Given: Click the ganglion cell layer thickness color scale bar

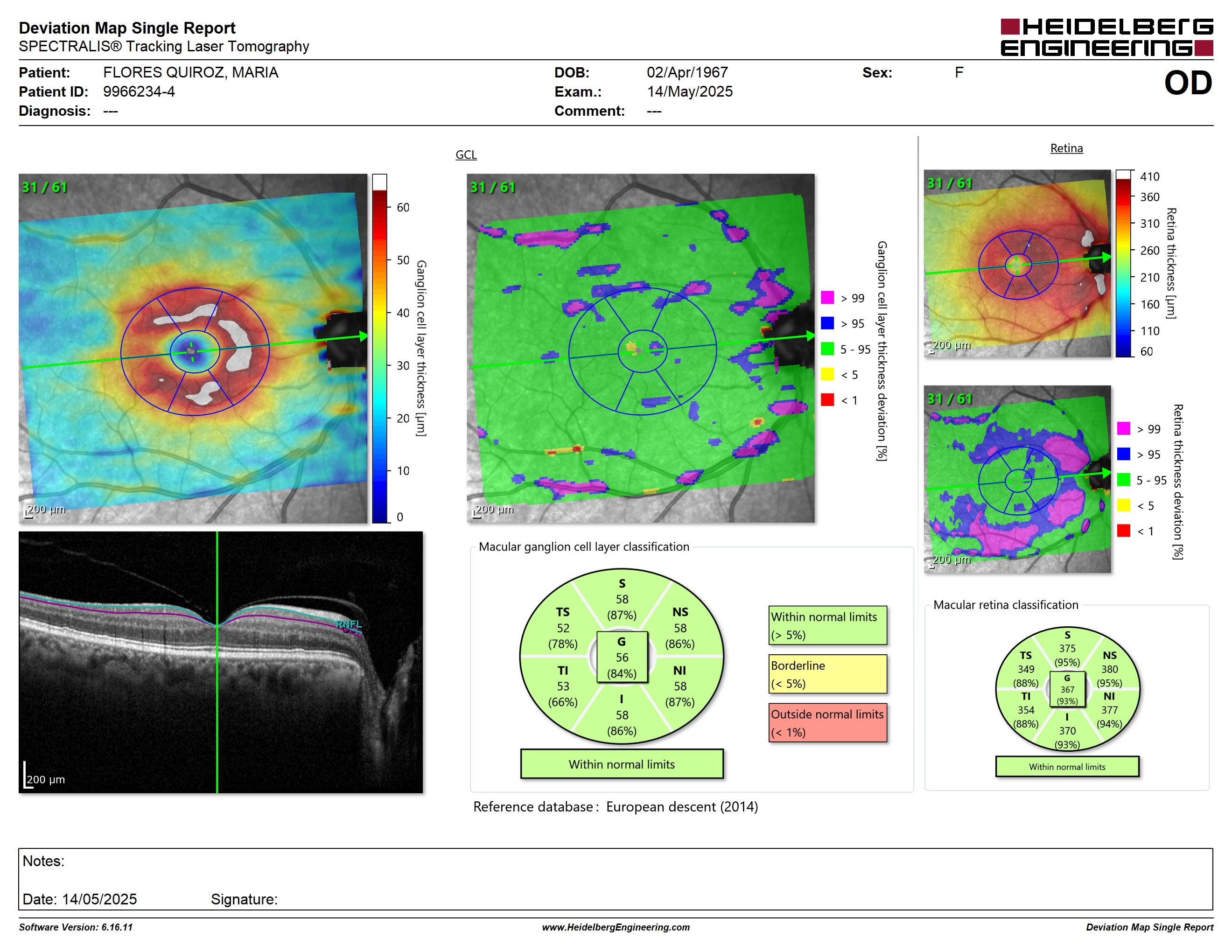Looking at the screenshot, I should [x=379, y=348].
